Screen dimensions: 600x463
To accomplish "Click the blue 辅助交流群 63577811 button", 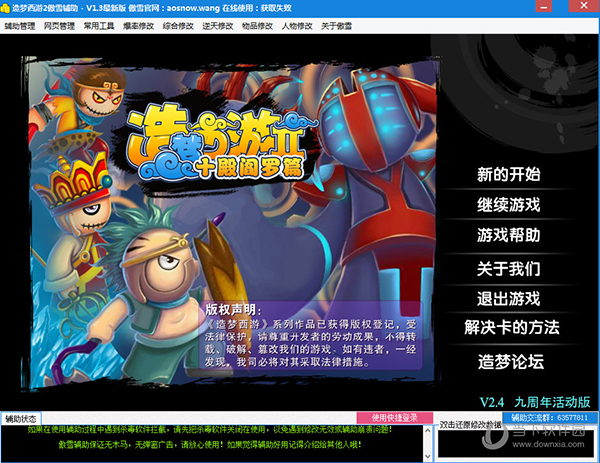I will [549, 417].
